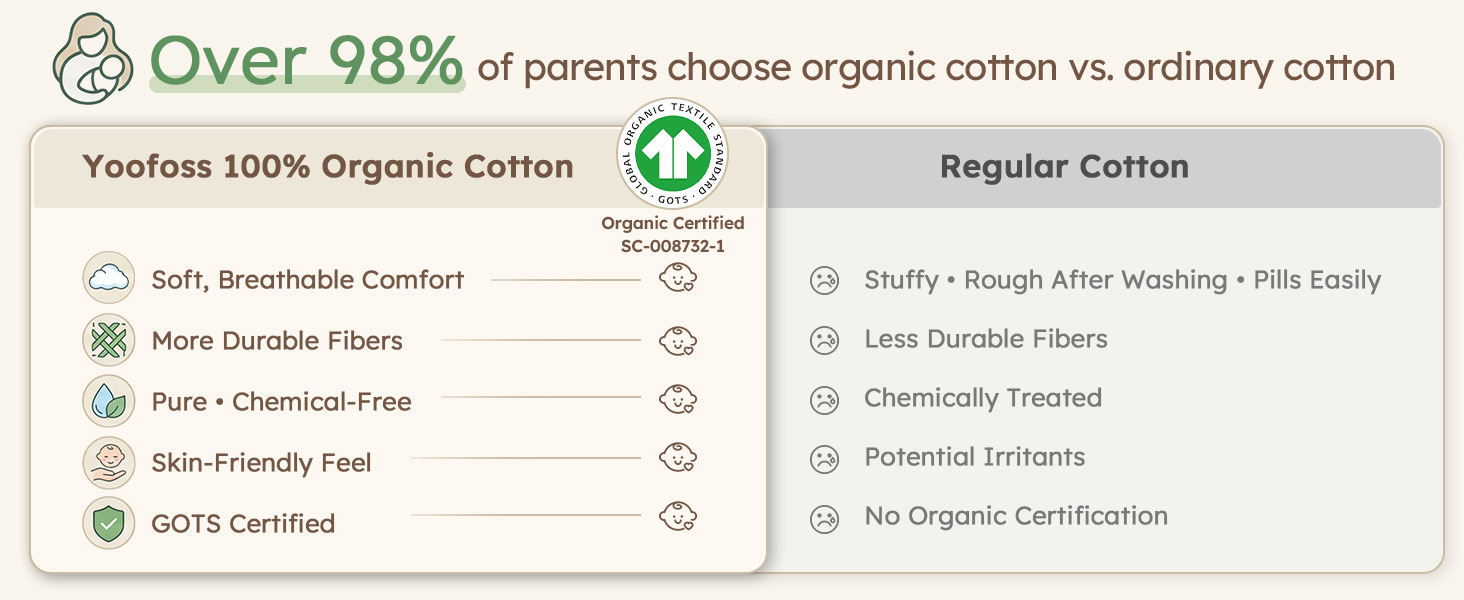Select the cloud icon beside Soft, Breathable Comfort
Viewport: 1464px width, 600px height.
108,279
